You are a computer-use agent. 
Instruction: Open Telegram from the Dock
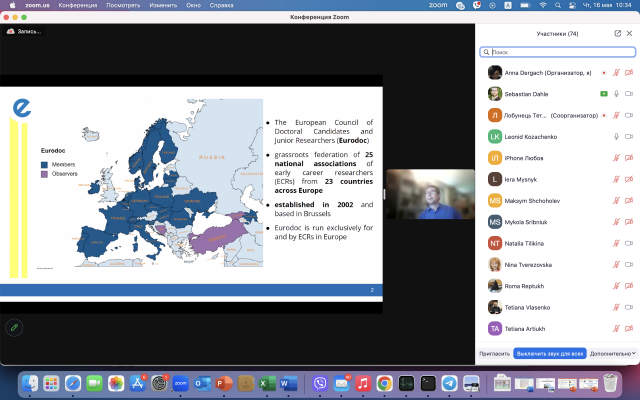point(449,384)
